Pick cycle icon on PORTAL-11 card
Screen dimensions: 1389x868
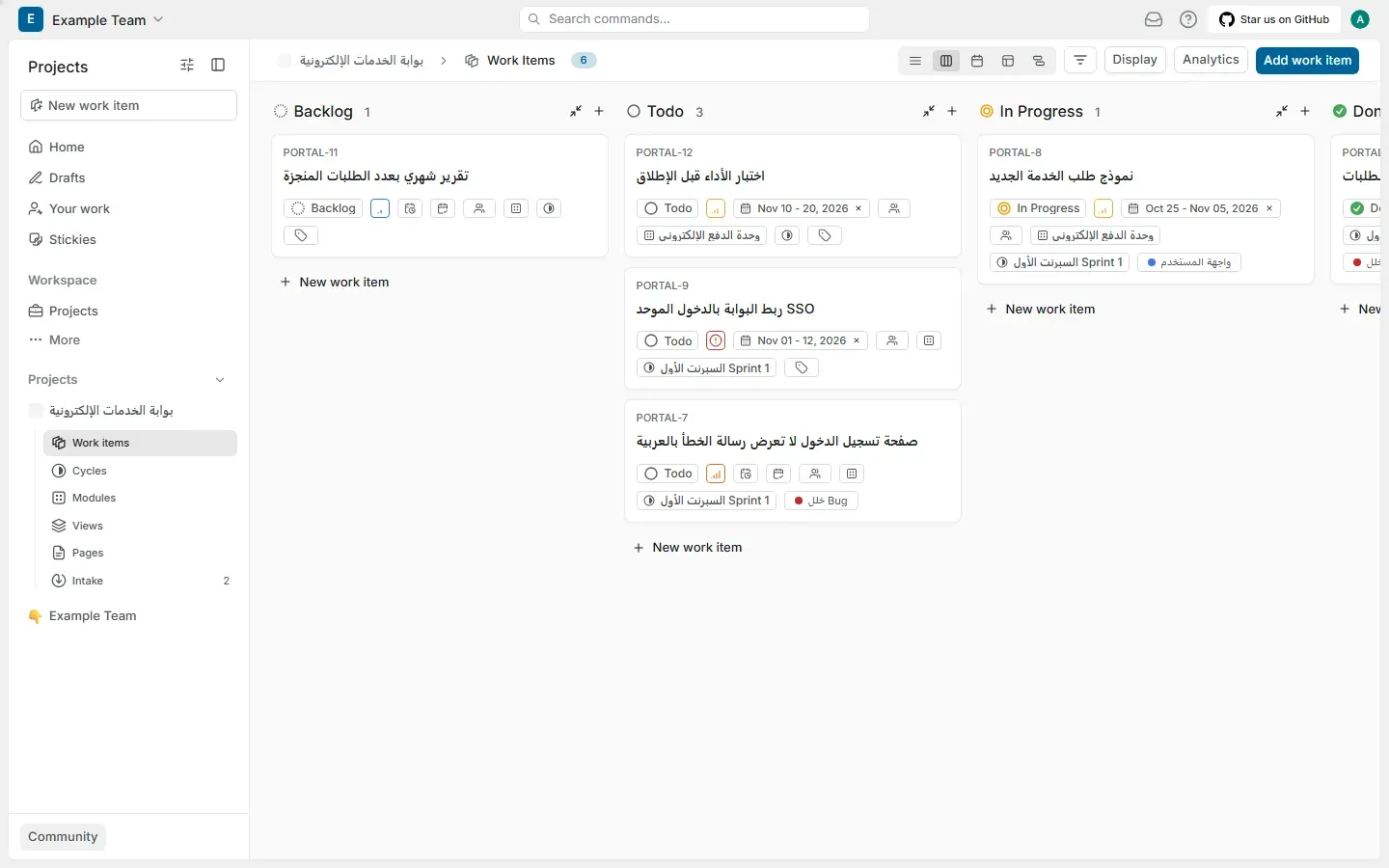point(549,208)
